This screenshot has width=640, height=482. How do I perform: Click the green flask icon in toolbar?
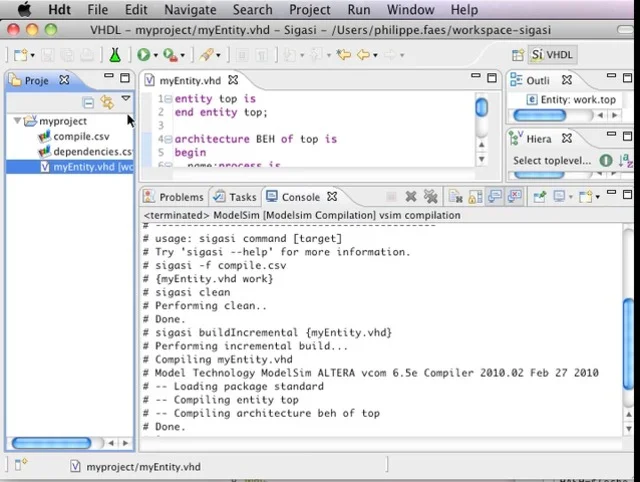115,55
